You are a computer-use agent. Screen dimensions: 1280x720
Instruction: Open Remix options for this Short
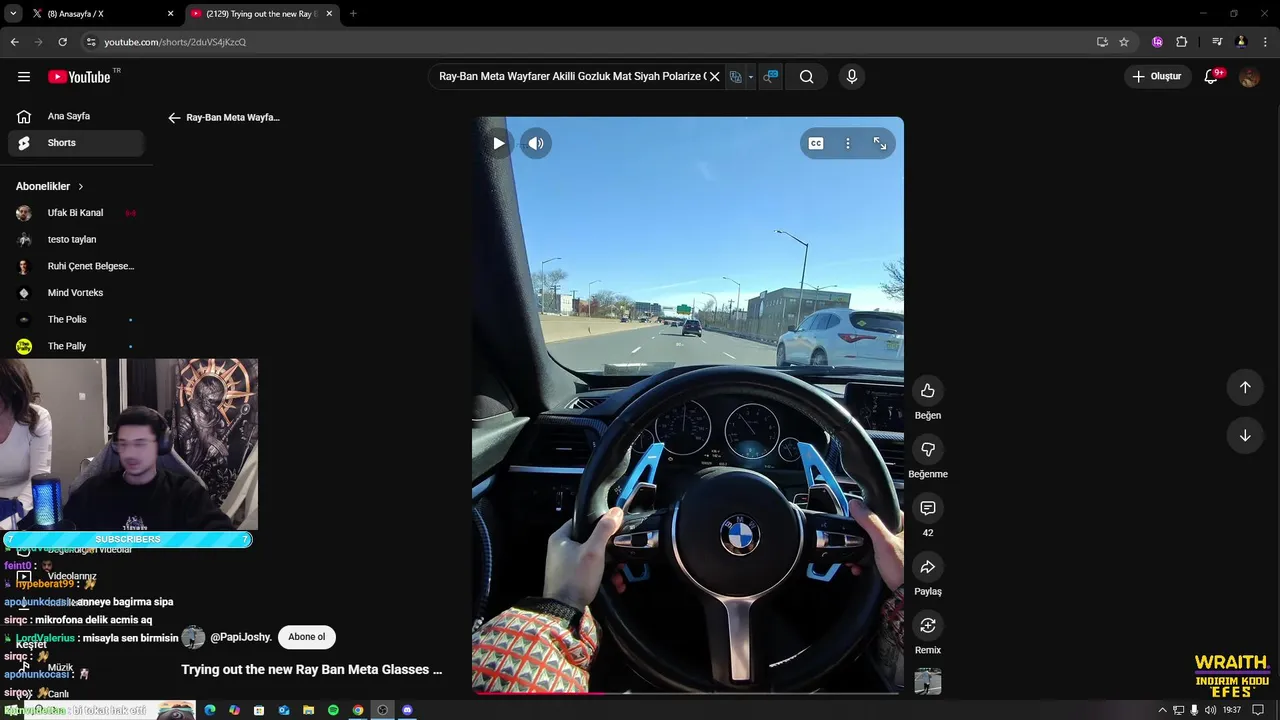pos(928,626)
